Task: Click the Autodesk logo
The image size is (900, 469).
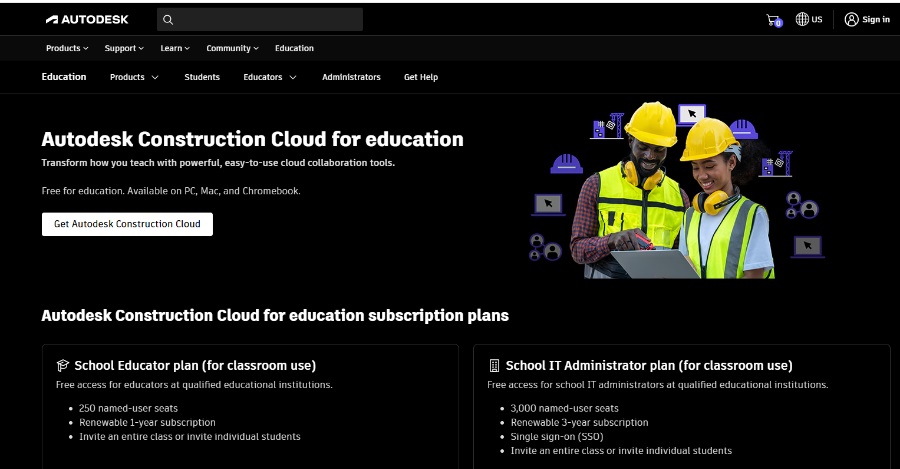Action: point(87,20)
